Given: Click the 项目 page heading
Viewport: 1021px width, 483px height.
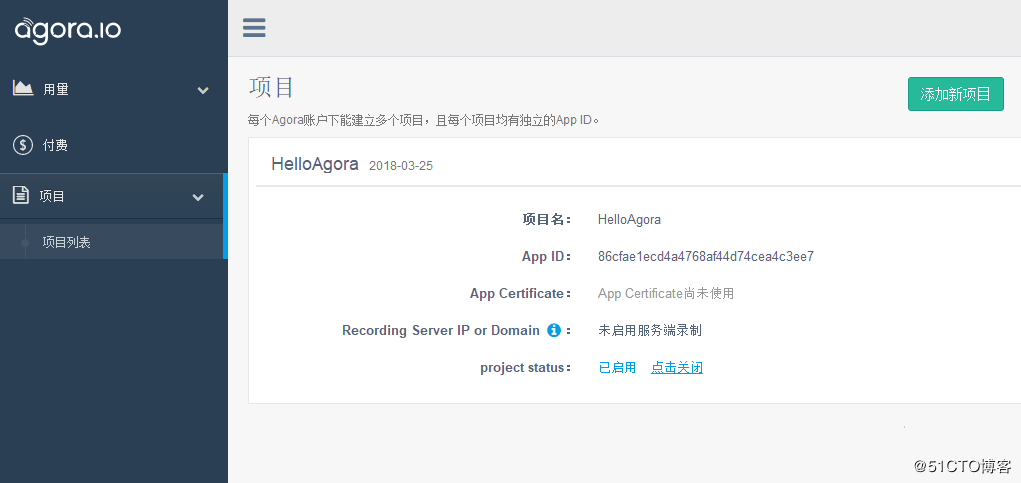Looking at the screenshot, I should [272, 87].
